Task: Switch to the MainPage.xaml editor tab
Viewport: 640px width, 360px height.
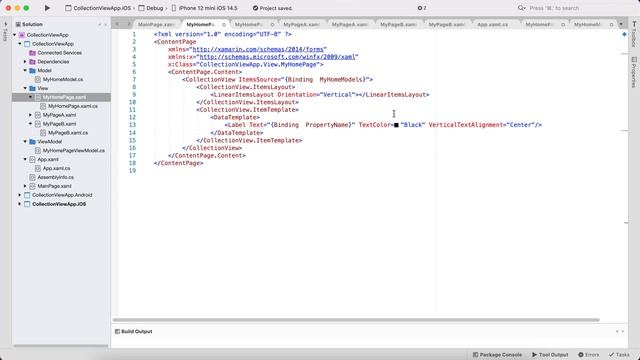Action: pyautogui.click(x=157, y=24)
